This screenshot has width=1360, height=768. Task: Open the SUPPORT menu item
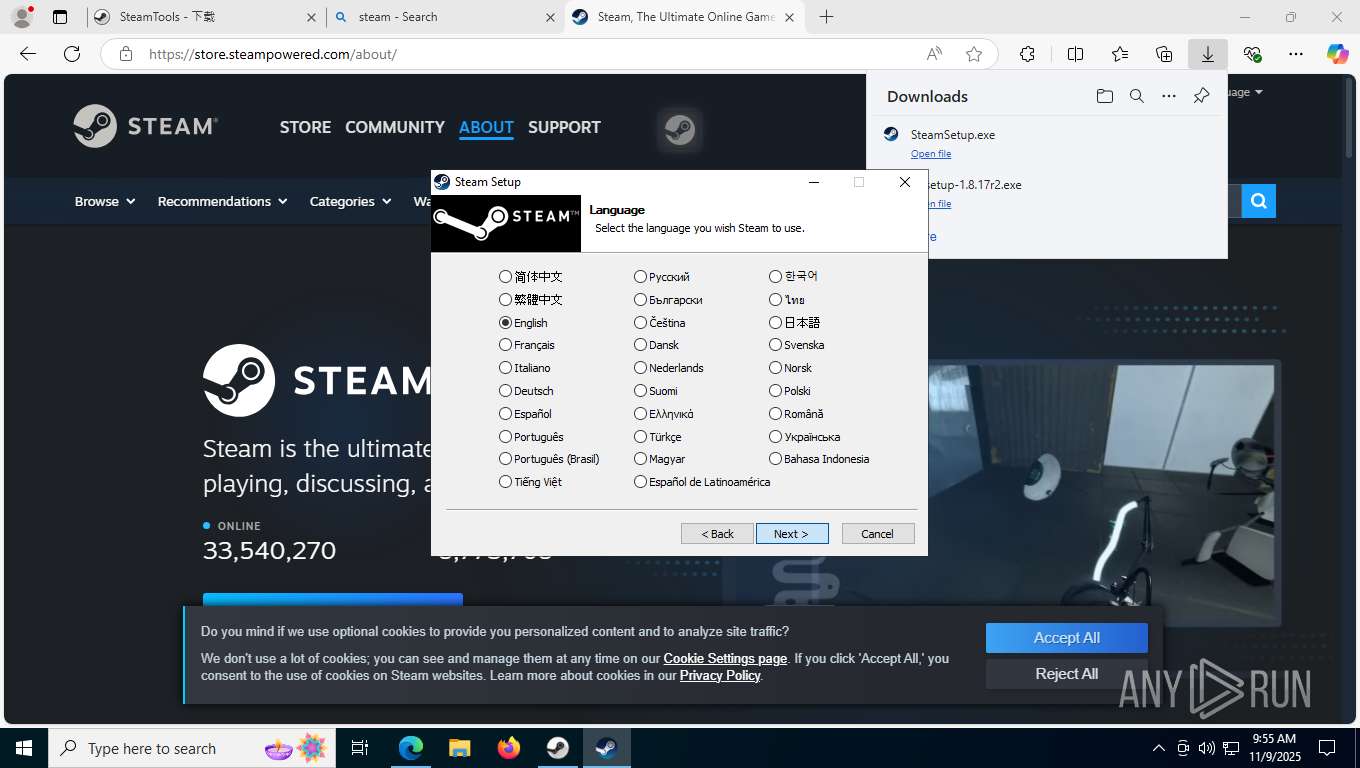pyautogui.click(x=564, y=127)
